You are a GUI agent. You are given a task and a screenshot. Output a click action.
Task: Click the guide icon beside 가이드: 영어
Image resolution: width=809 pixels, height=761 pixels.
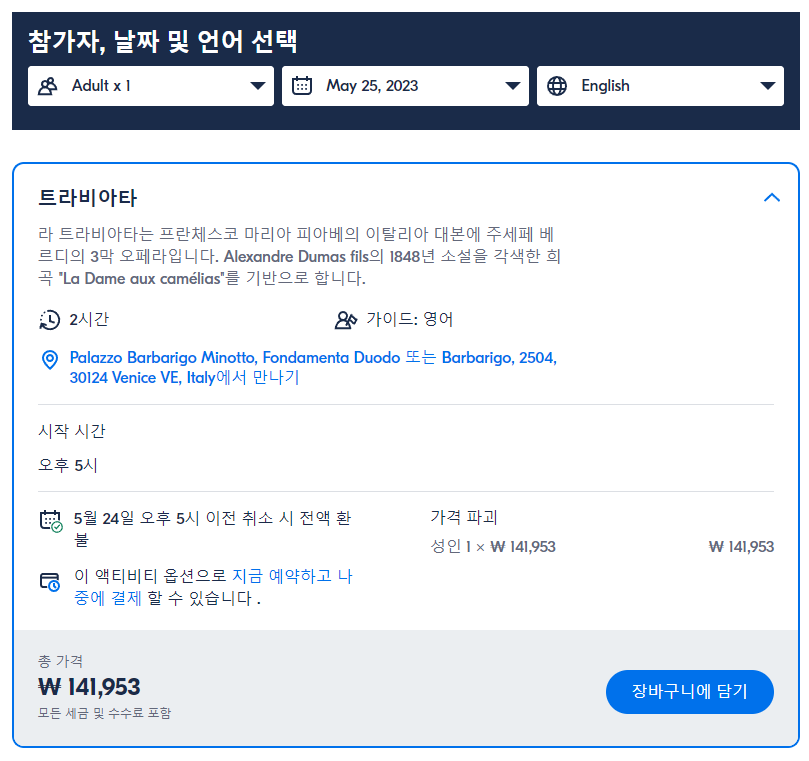(x=346, y=320)
